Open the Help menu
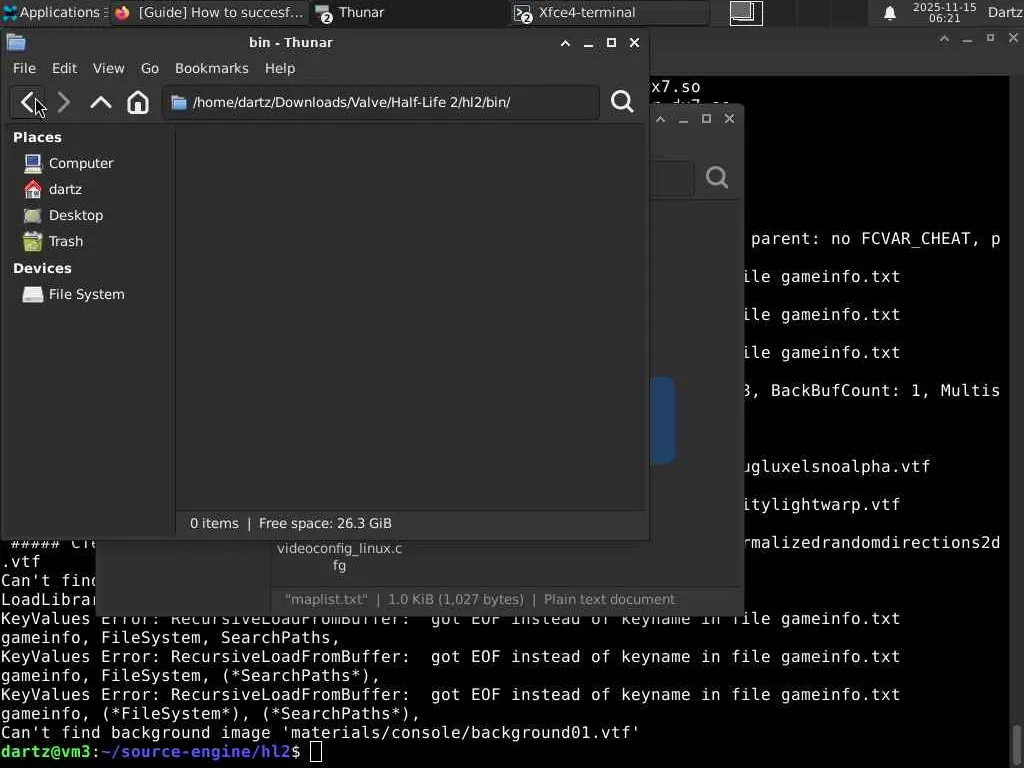The height and width of the screenshot is (768, 1024). (x=280, y=68)
